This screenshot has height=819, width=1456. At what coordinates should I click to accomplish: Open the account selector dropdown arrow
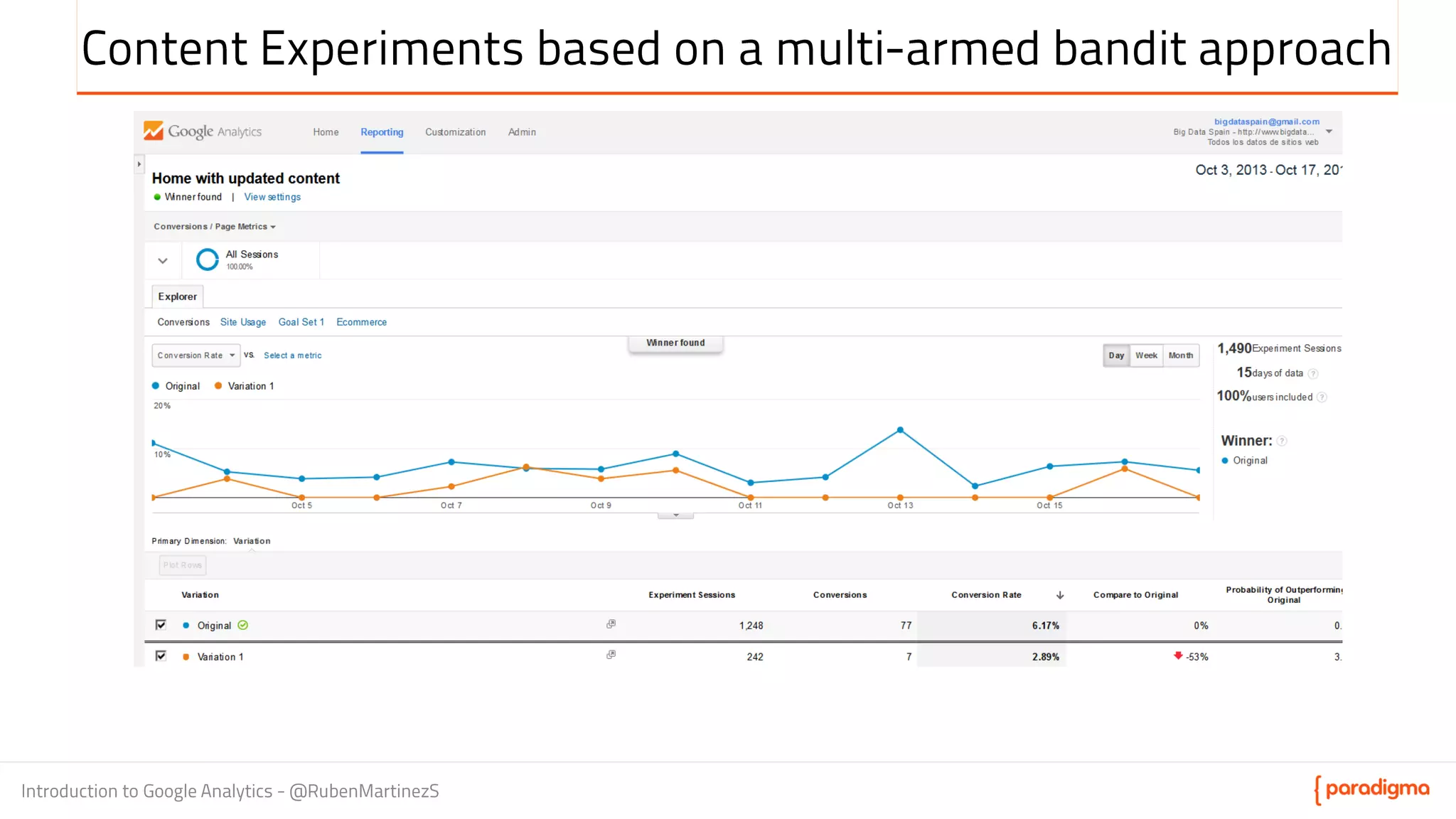[1329, 132]
